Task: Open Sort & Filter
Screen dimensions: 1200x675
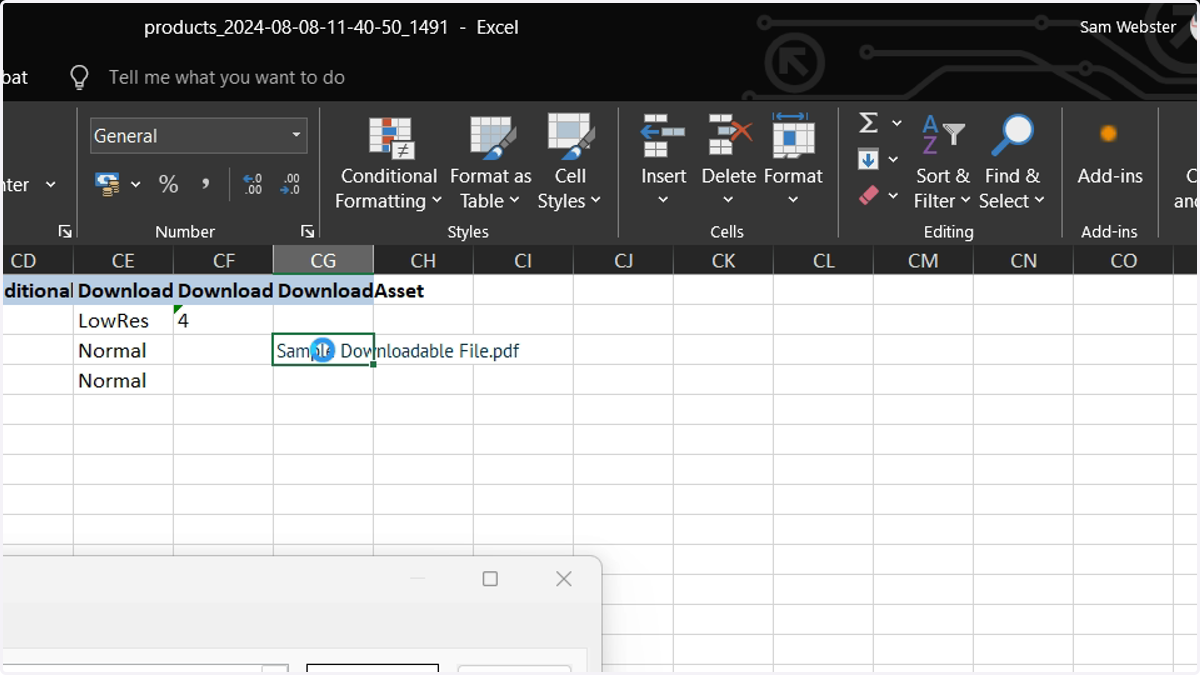Action: (942, 163)
